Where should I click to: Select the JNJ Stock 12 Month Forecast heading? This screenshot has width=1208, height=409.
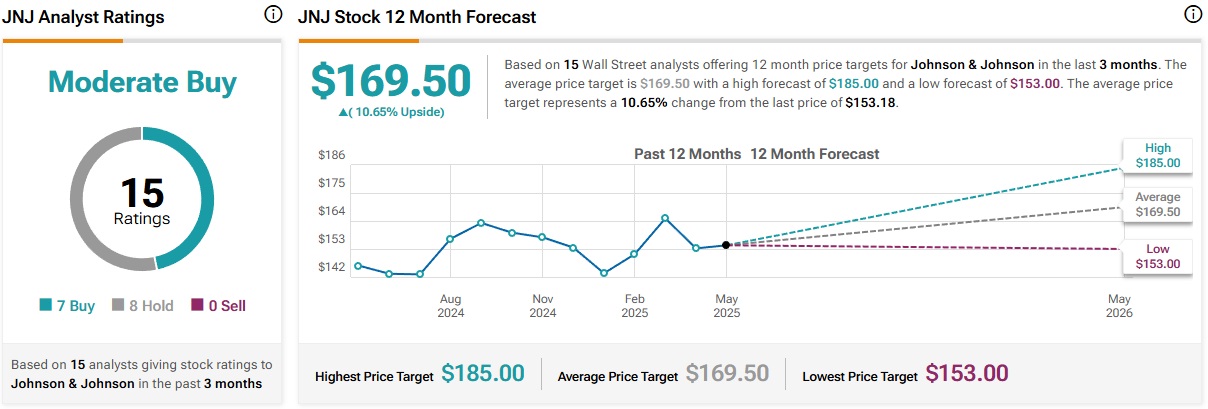(417, 17)
